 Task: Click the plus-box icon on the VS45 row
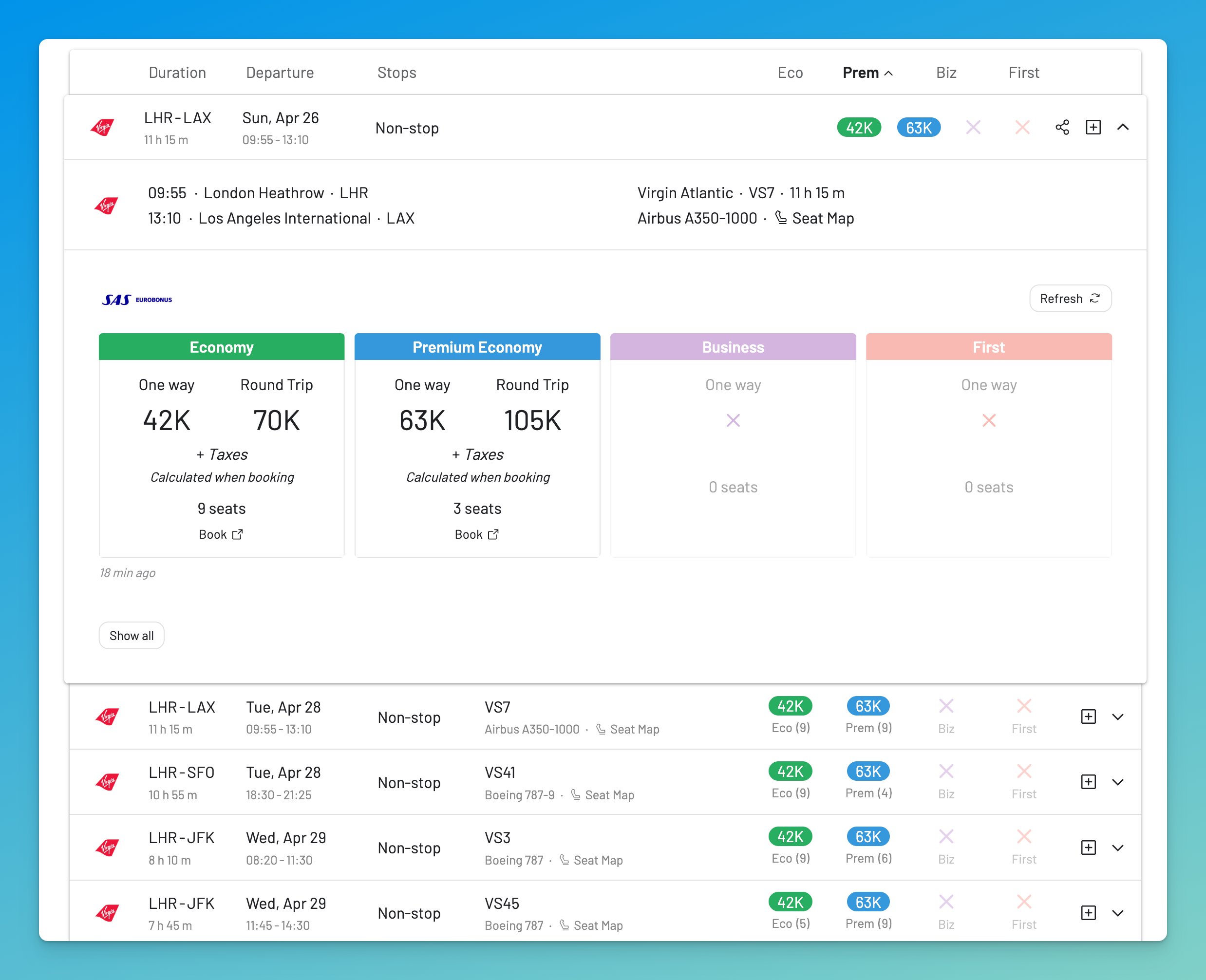tap(1088, 913)
